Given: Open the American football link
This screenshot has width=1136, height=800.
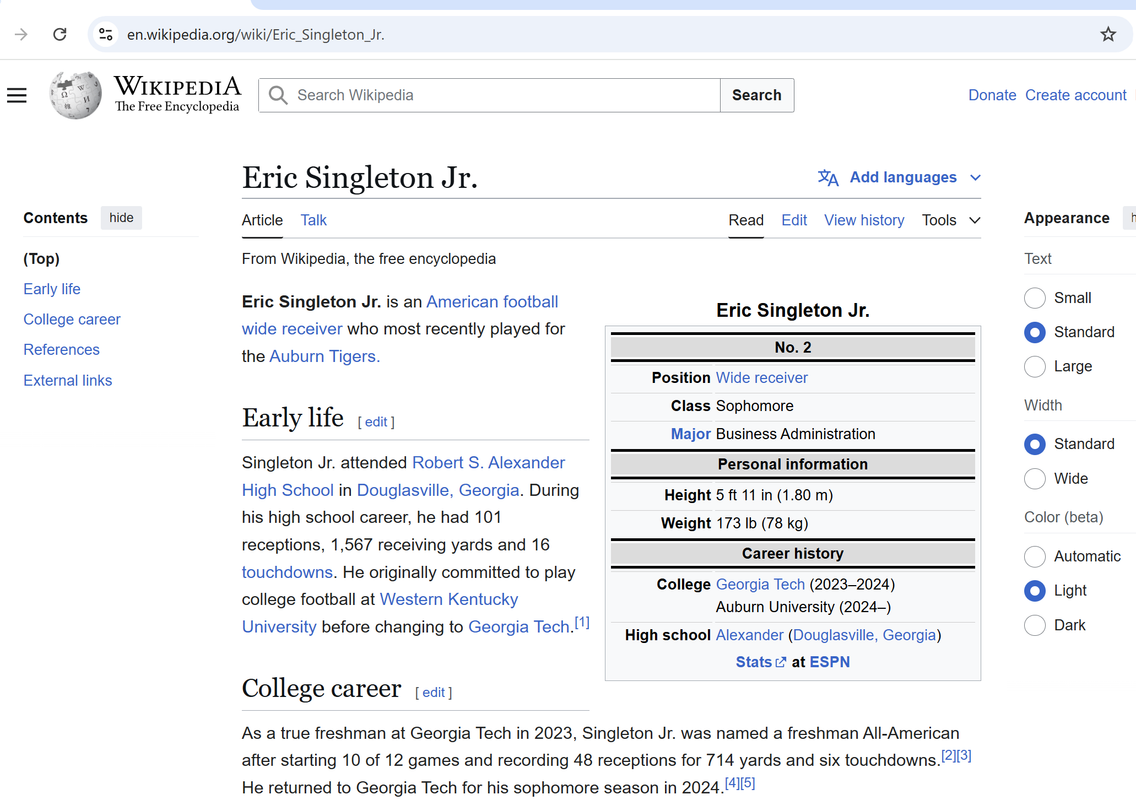Looking at the screenshot, I should pos(492,301).
